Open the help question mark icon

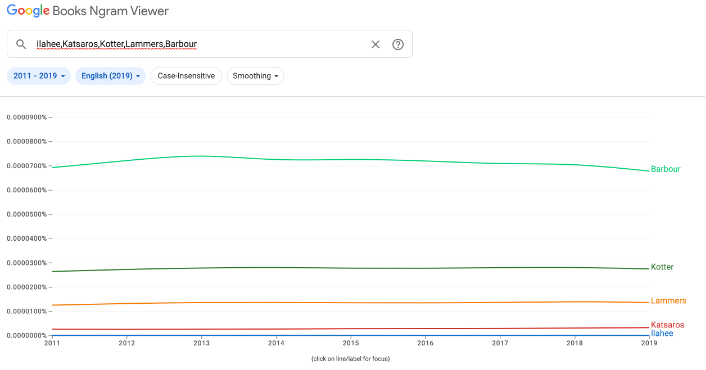point(398,44)
